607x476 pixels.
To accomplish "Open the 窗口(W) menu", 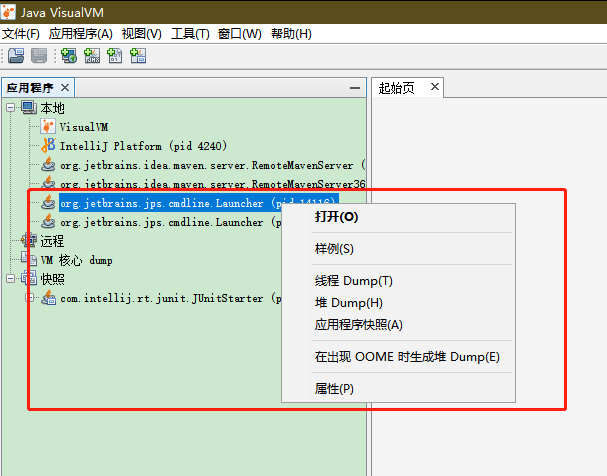I will point(240,34).
